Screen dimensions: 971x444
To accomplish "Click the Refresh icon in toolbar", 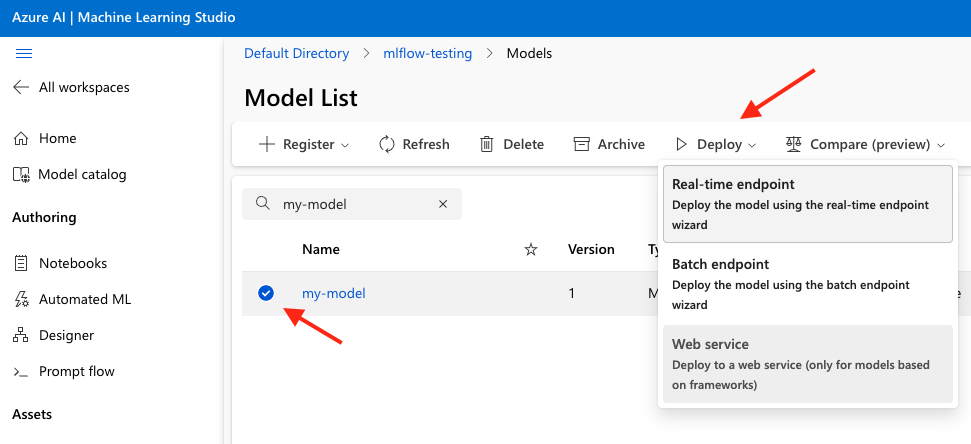I will click(x=387, y=144).
